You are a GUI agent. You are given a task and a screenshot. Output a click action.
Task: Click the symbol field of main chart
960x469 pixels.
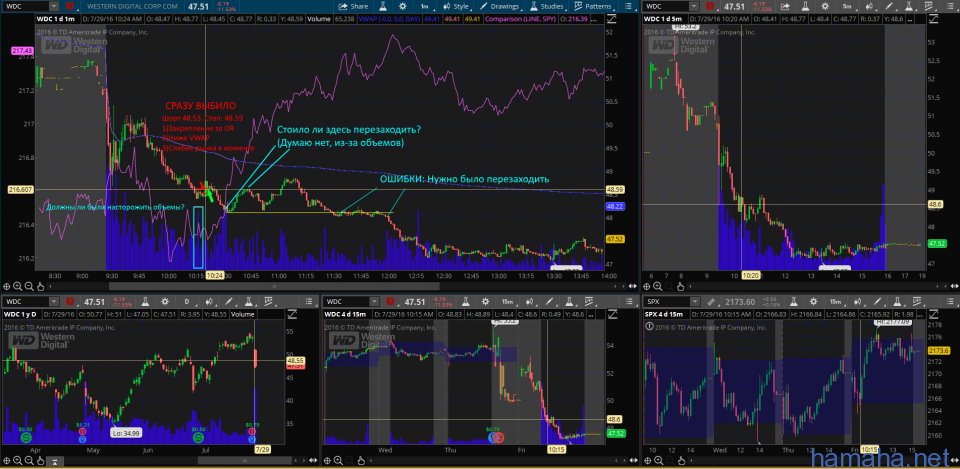(x=25, y=7)
